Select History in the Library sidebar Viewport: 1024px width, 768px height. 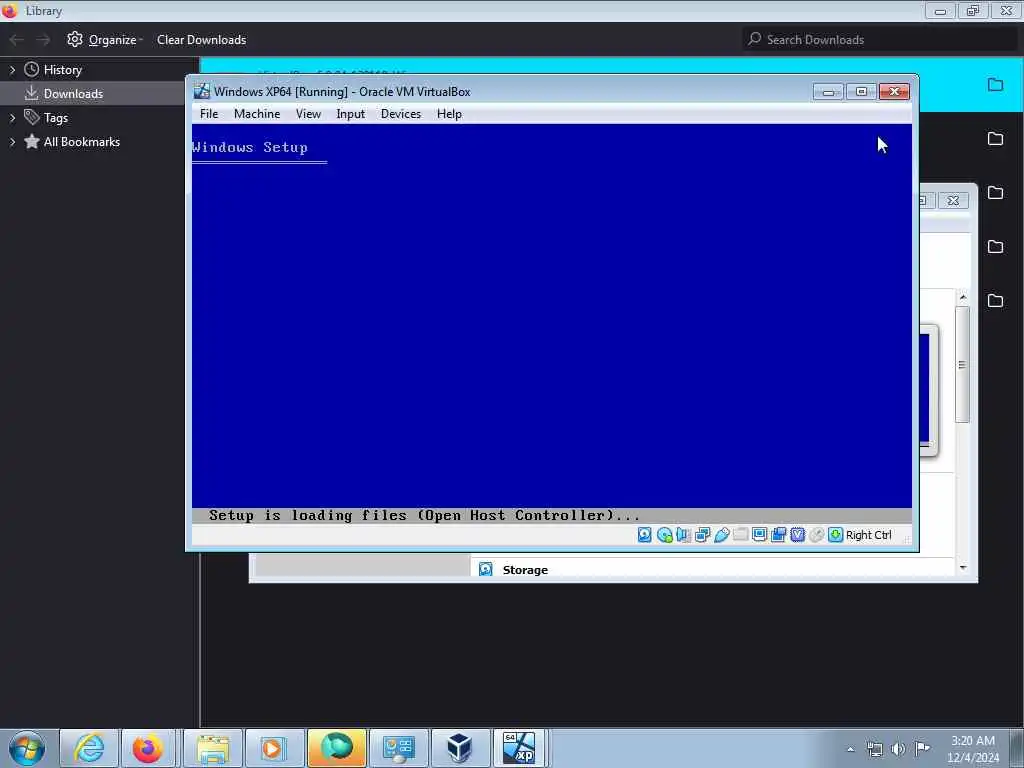pyautogui.click(x=63, y=69)
